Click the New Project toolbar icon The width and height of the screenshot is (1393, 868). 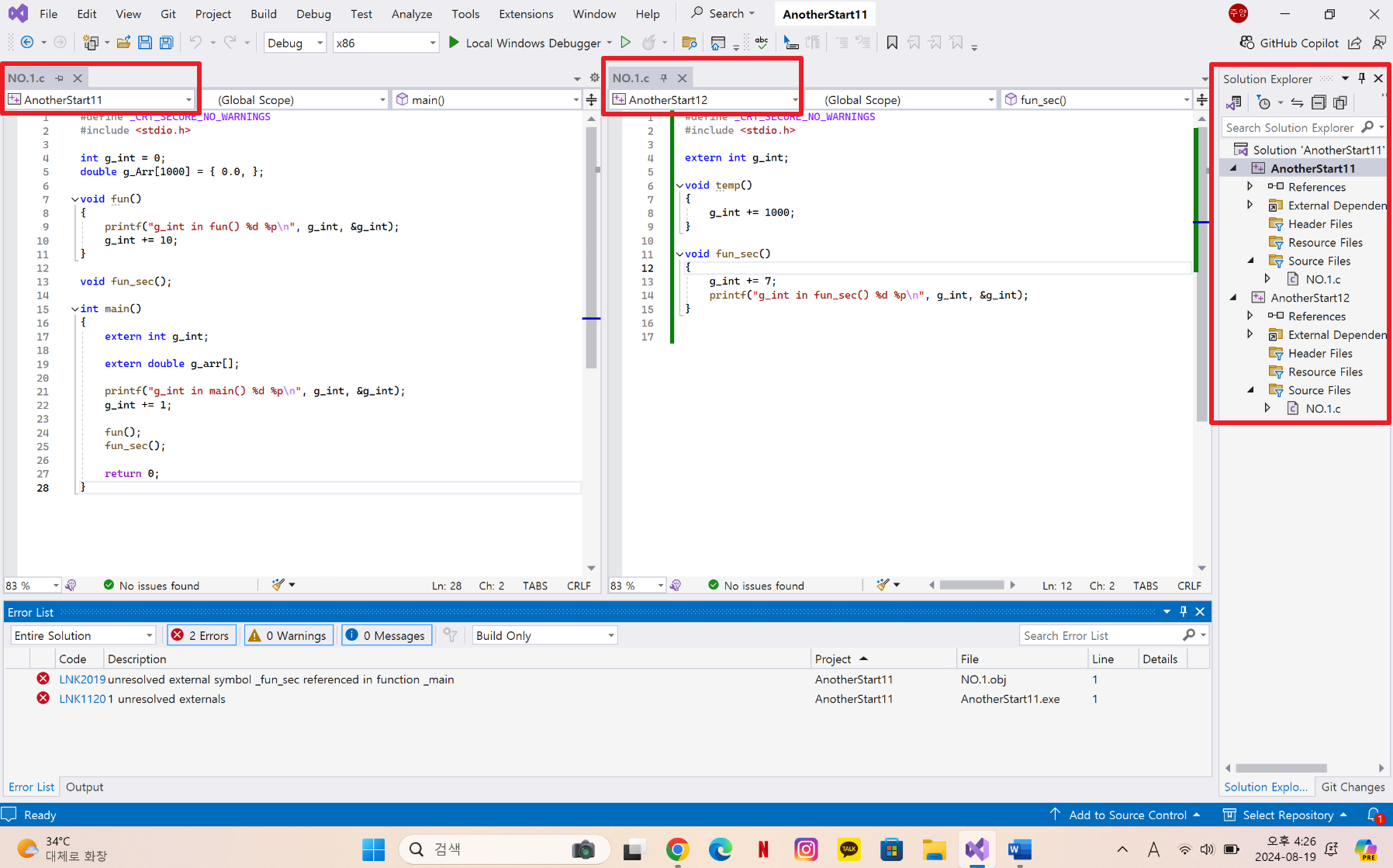pos(91,43)
